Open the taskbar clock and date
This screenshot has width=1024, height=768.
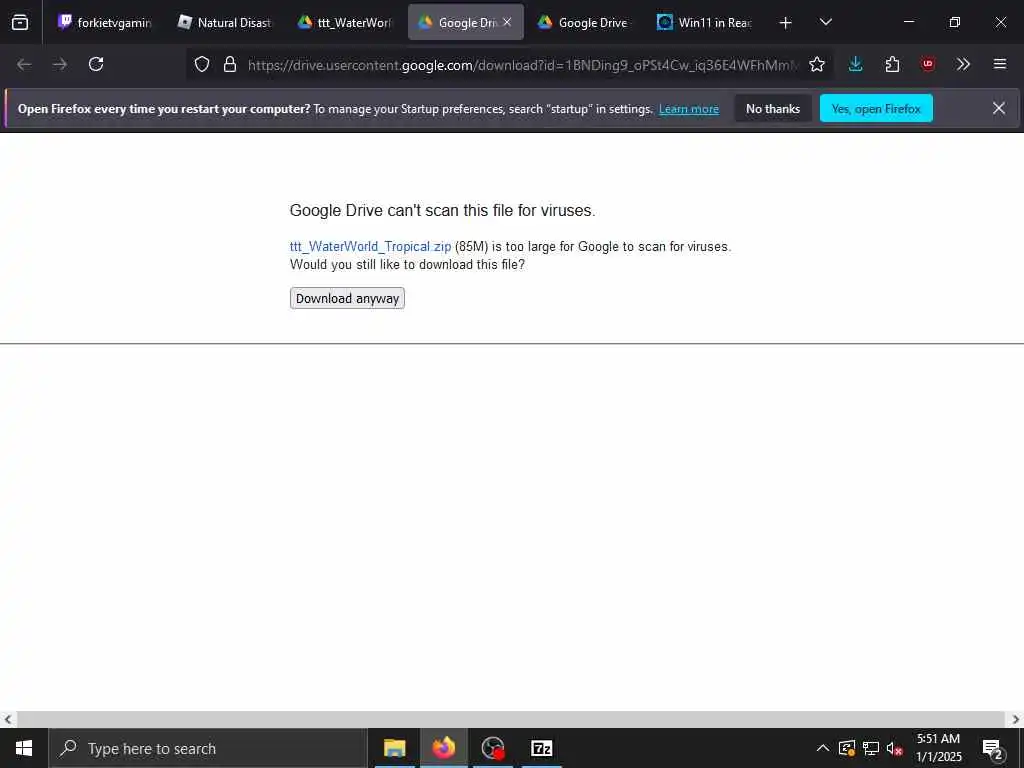pos(938,748)
